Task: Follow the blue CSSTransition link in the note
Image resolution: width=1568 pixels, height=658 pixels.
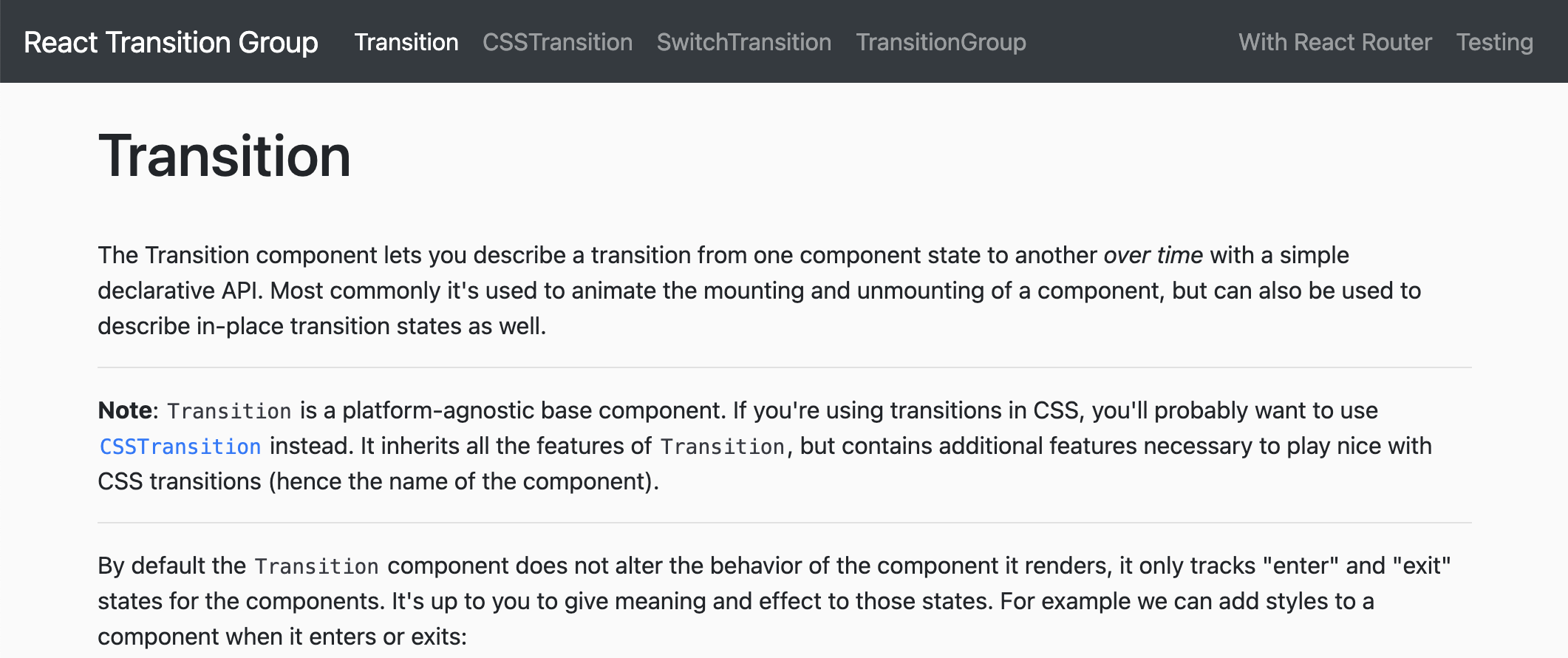Action: (180, 447)
